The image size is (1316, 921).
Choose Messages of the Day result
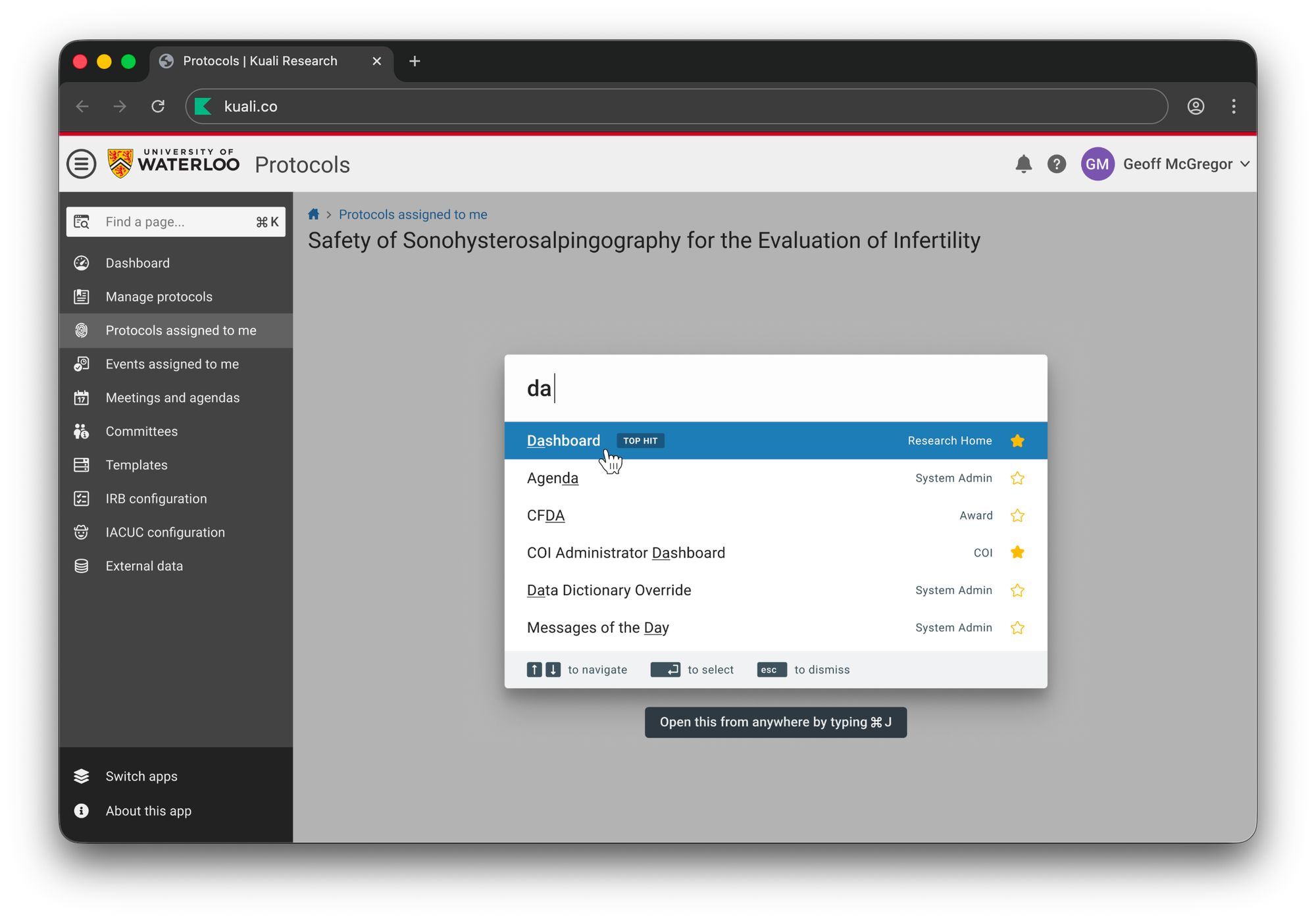coord(598,628)
